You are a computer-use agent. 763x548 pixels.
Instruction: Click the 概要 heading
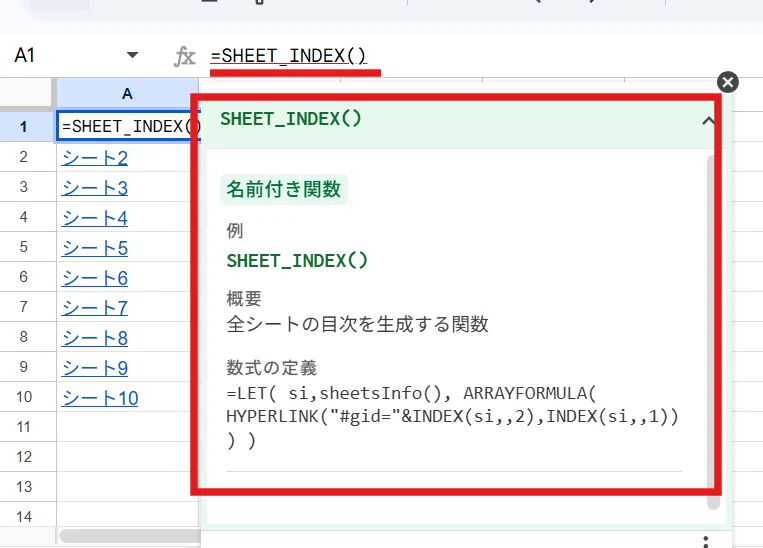coord(244,298)
